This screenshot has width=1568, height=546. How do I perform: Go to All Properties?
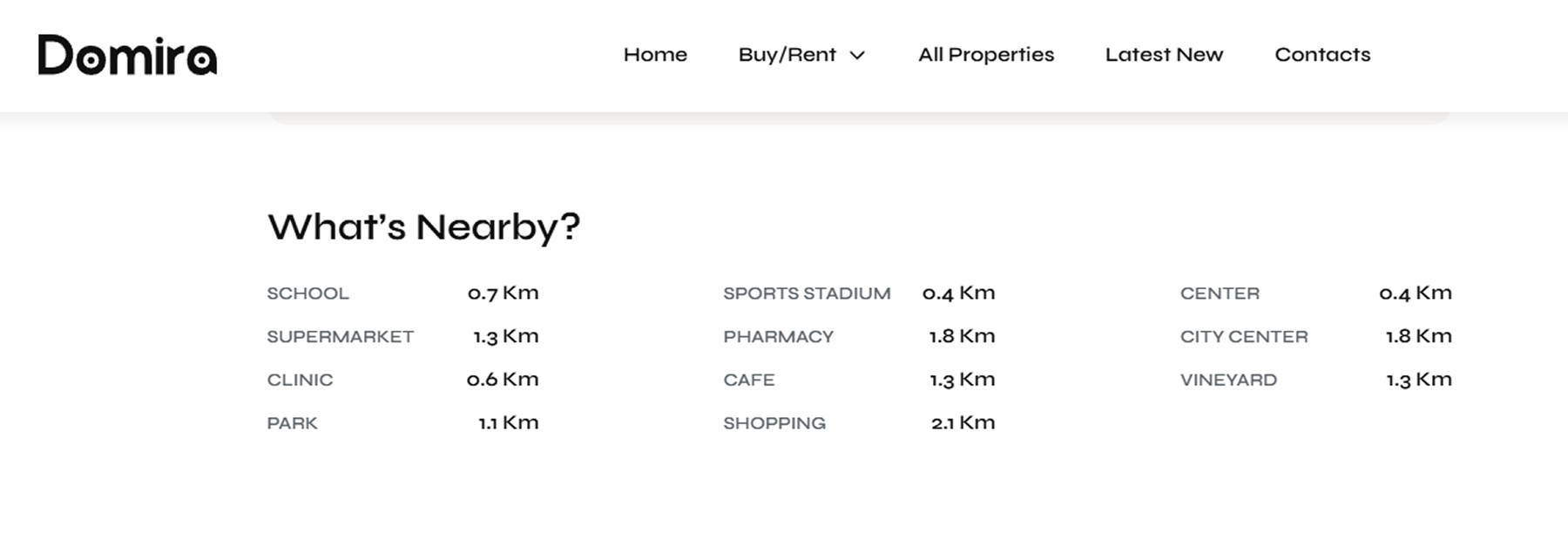[986, 55]
